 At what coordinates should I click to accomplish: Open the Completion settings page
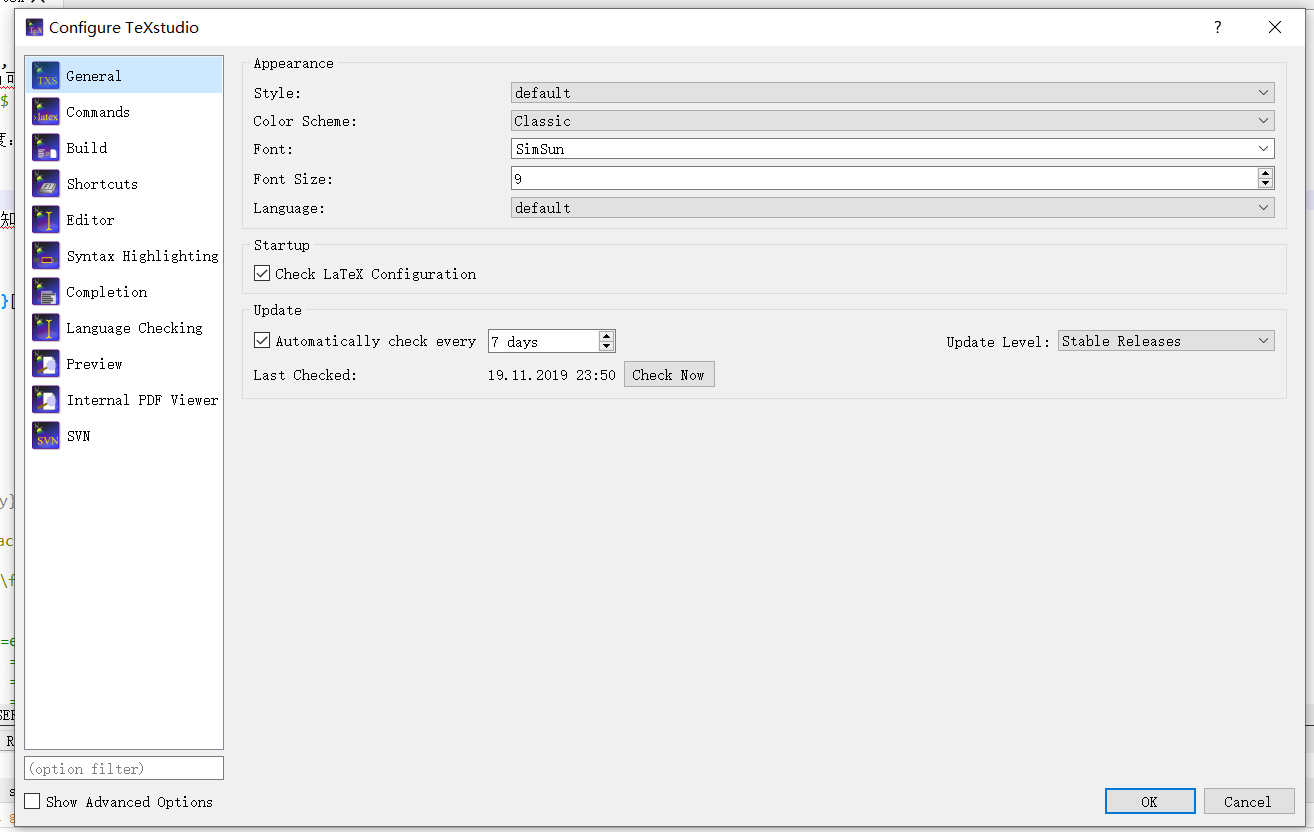[x=124, y=292]
